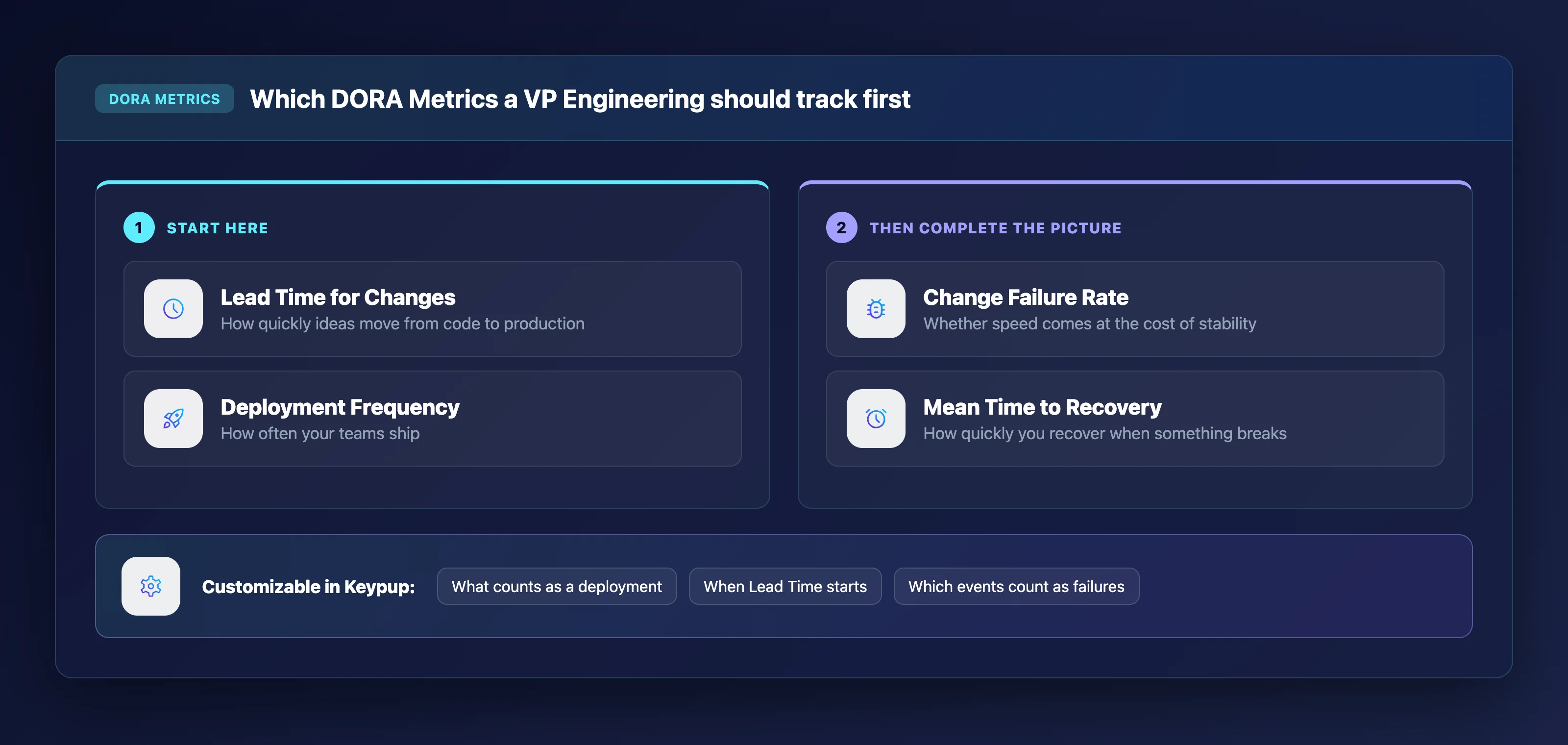Click the clock icon beside Lead Time for Changes
Image resolution: width=1568 pixels, height=745 pixels.
[x=173, y=309]
